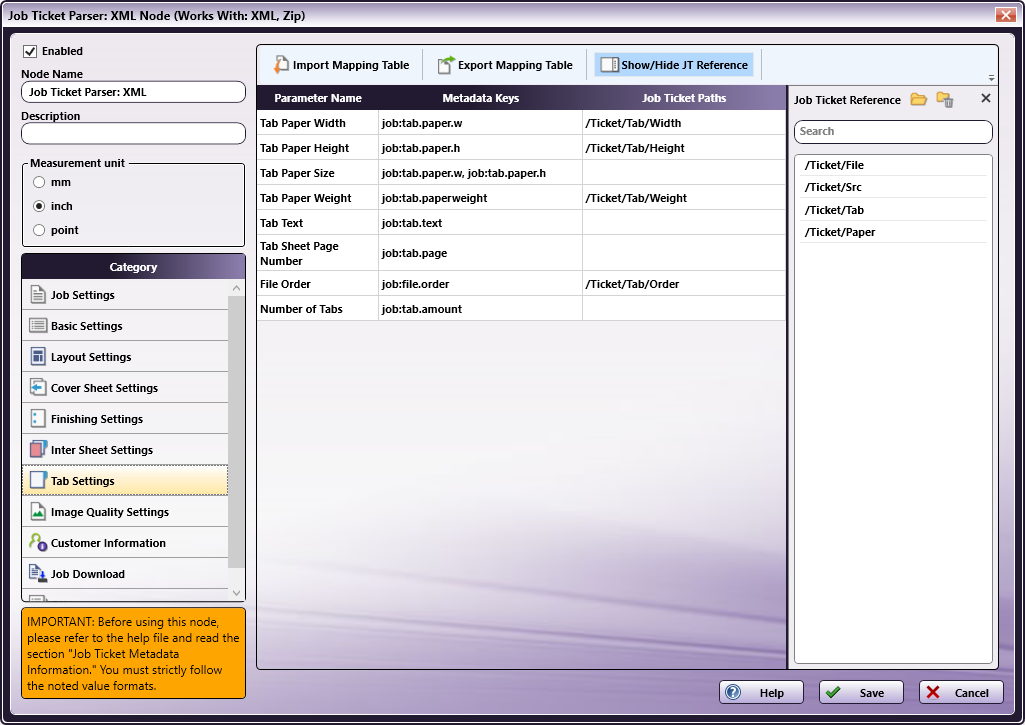Screen dimensions: 1025x725
Task: Click the Node Name input field
Action: click(x=133, y=92)
